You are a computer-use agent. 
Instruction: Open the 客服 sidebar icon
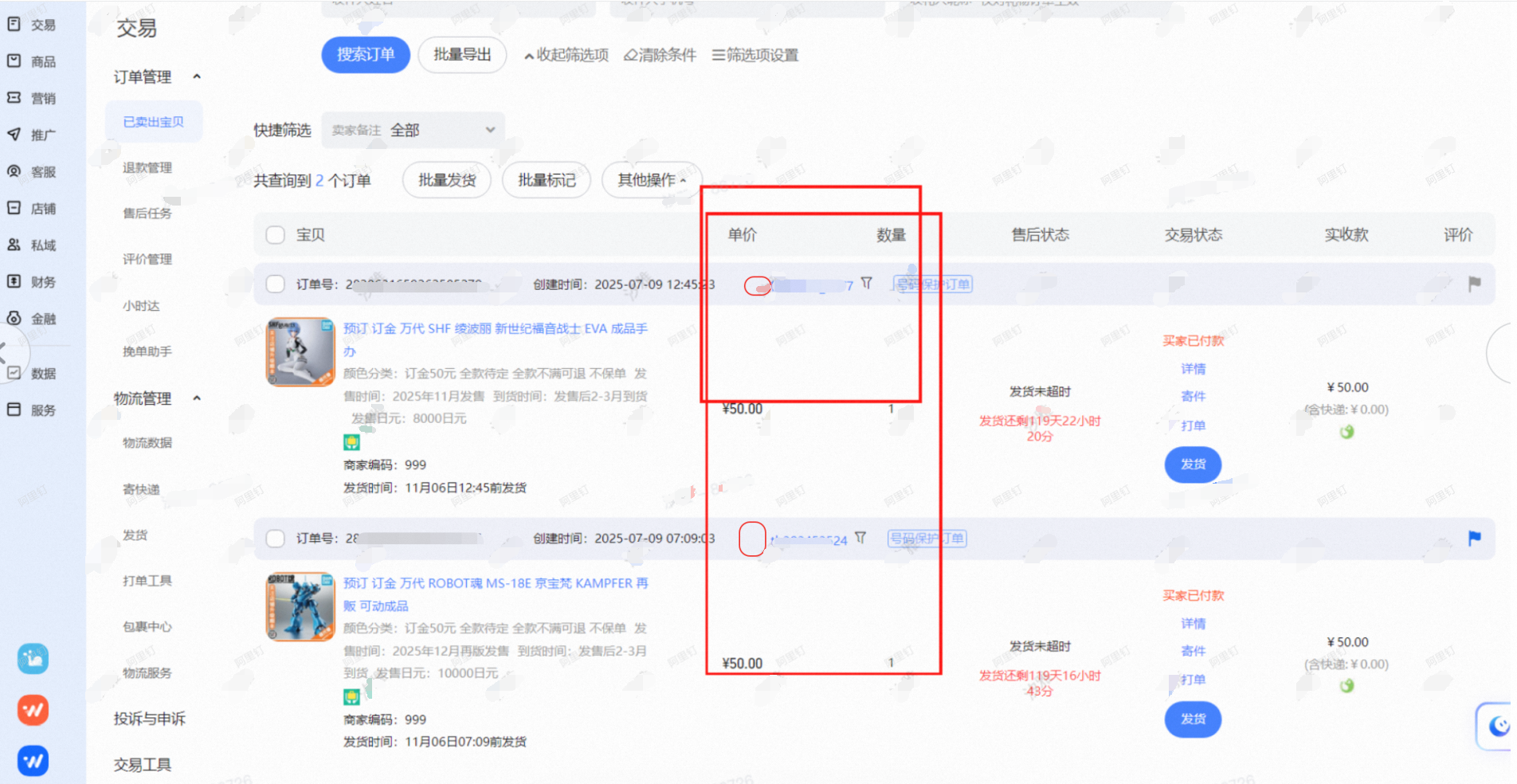click(14, 171)
